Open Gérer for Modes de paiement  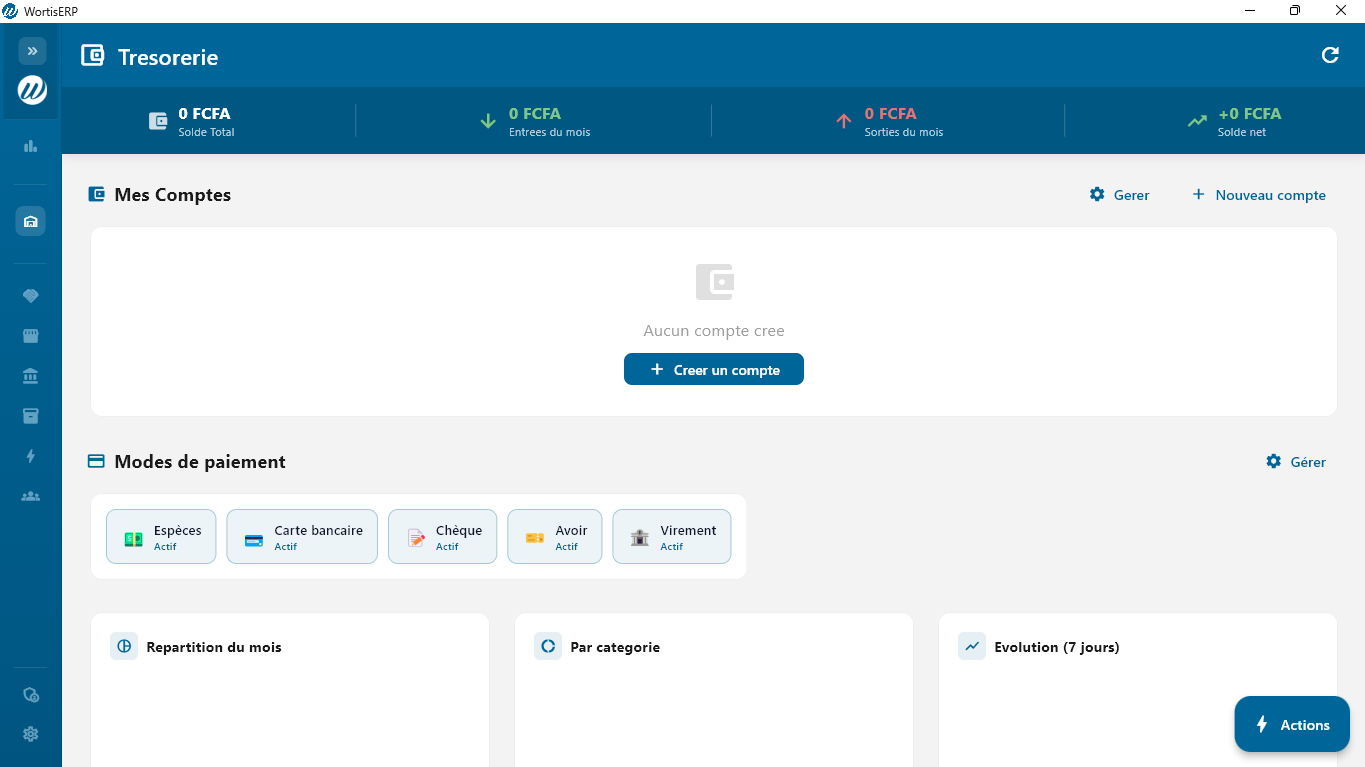click(1296, 462)
